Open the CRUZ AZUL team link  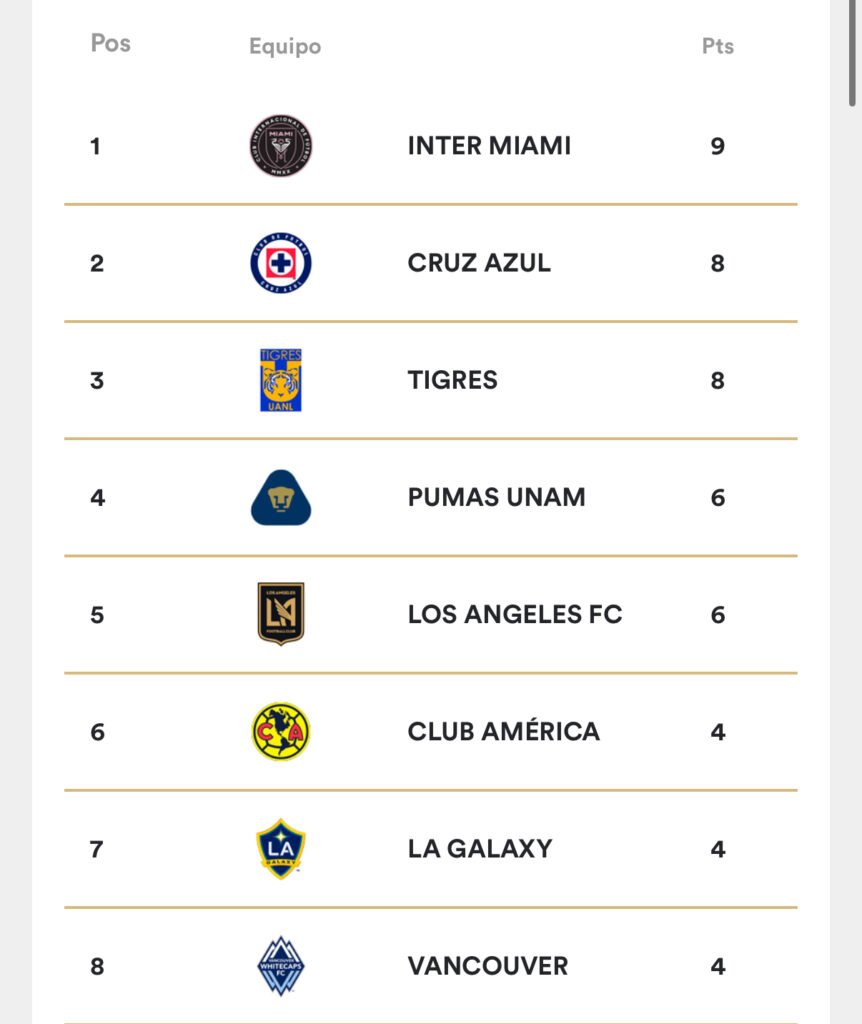click(x=479, y=263)
